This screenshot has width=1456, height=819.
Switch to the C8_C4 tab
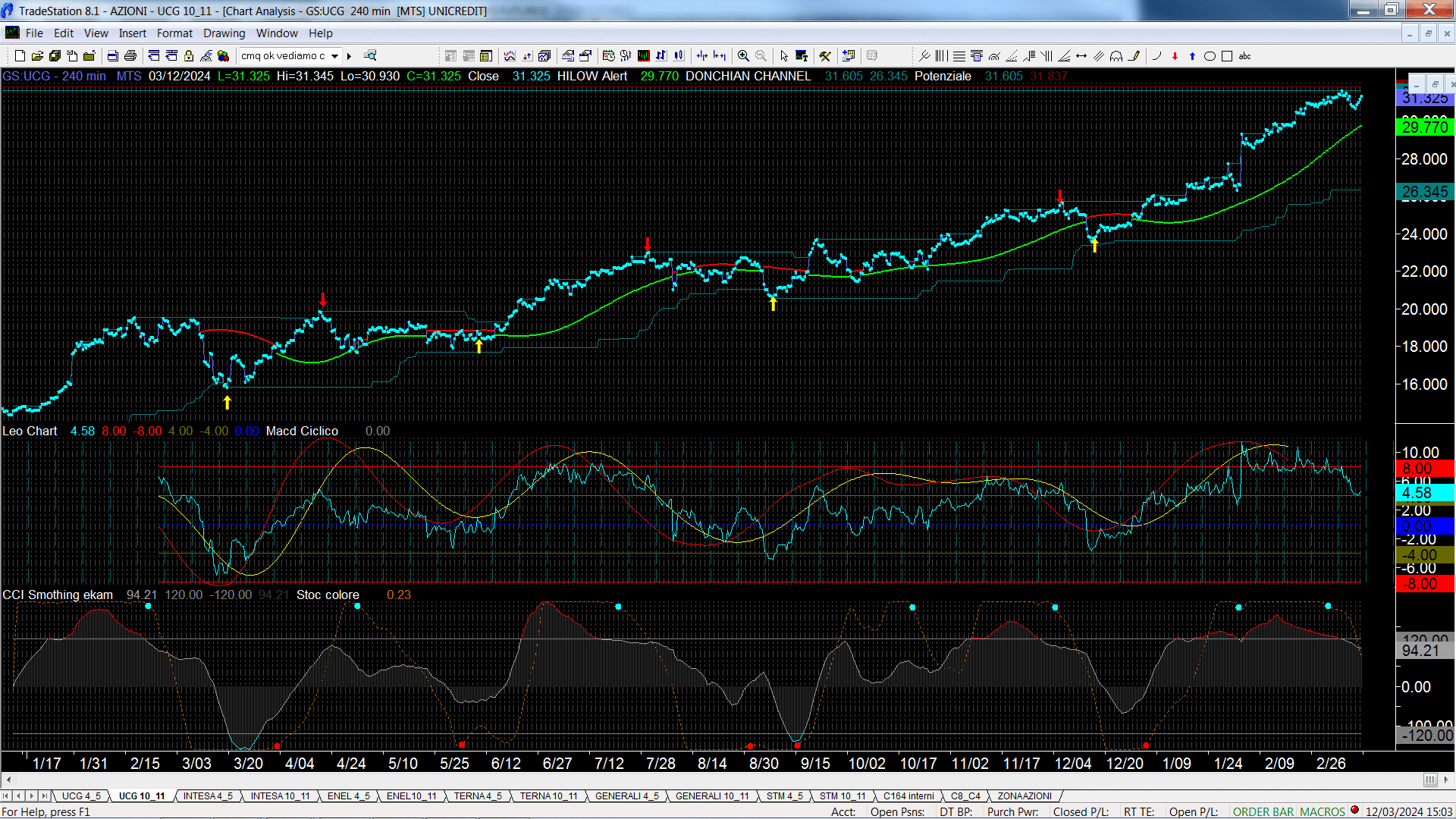(965, 796)
